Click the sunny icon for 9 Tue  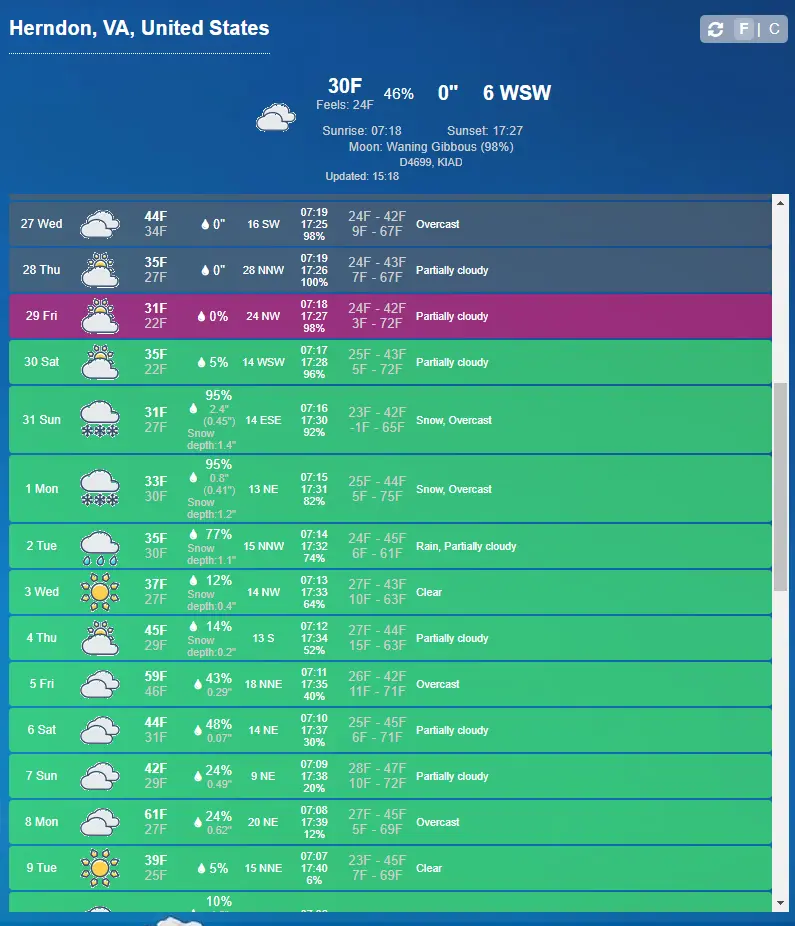point(100,868)
